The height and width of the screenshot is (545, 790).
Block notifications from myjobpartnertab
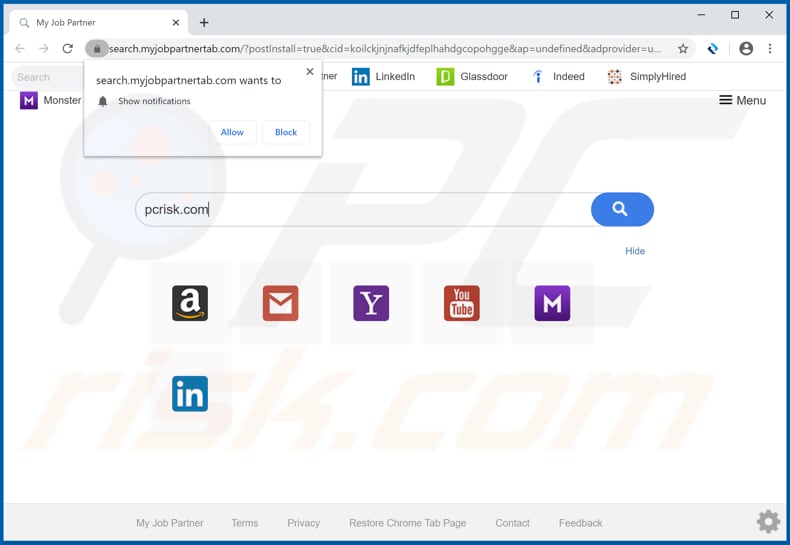(x=286, y=132)
